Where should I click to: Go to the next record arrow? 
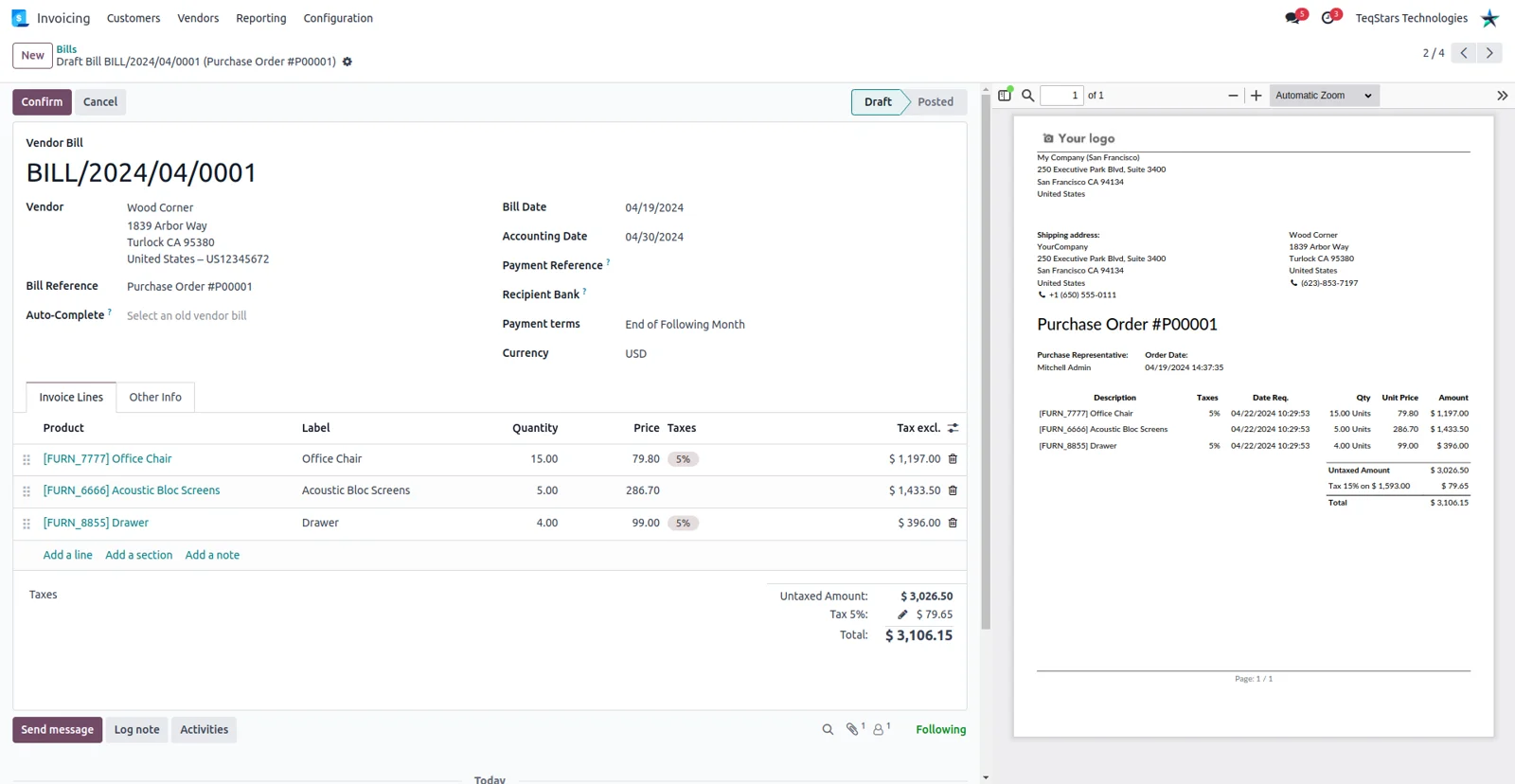pyautogui.click(x=1489, y=53)
